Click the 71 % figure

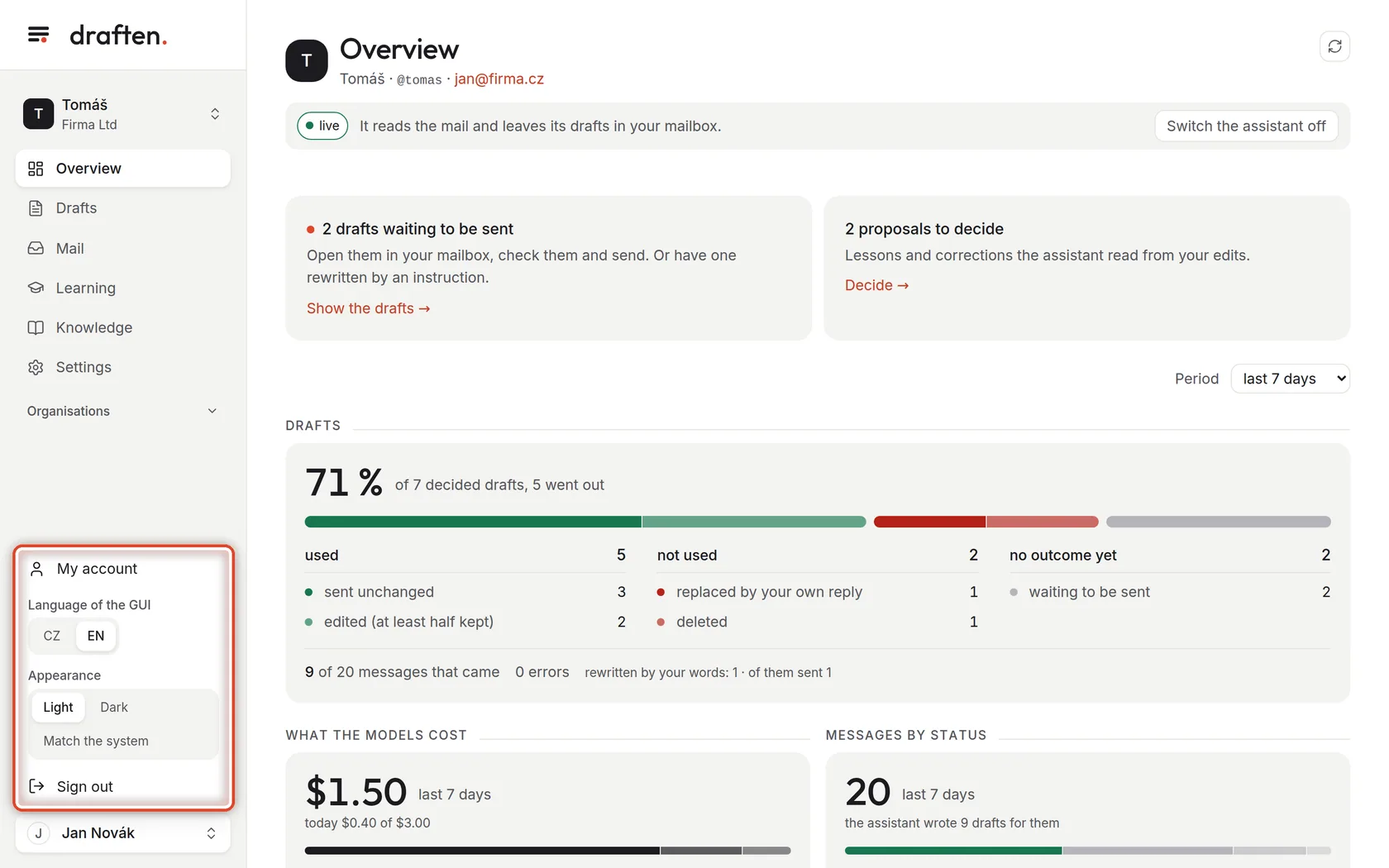[x=344, y=483]
